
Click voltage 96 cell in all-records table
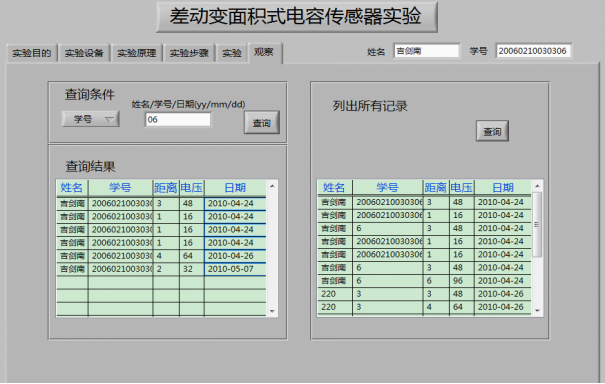[x=462, y=281]
